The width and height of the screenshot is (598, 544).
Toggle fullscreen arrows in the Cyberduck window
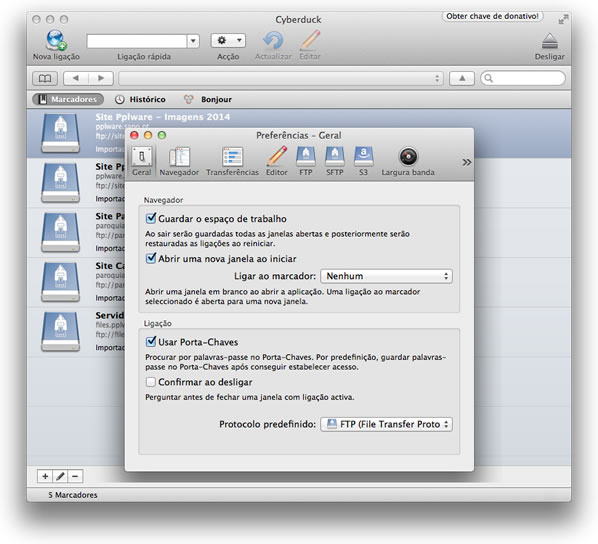tap(563, 19)
